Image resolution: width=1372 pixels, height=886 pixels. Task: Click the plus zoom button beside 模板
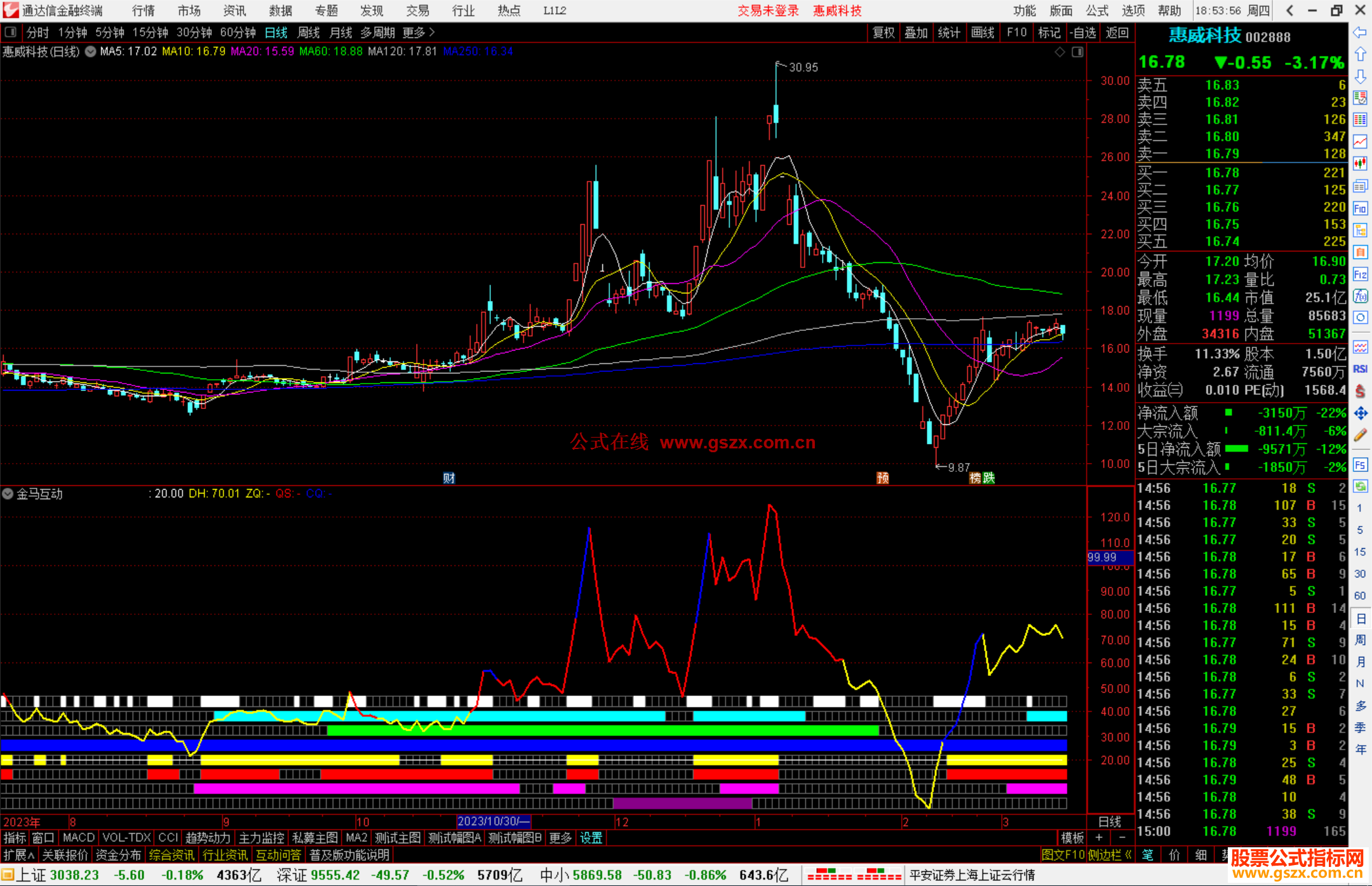tap(1099, 838)
